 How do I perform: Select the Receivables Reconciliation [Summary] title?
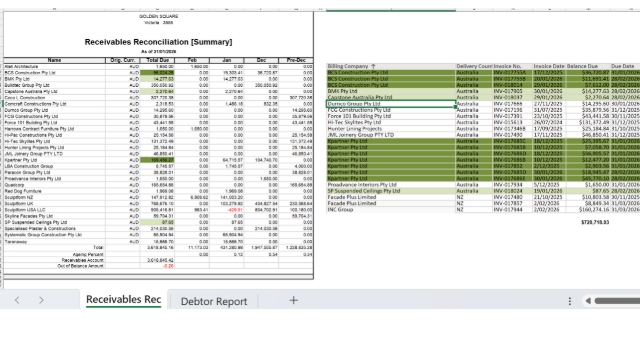tap(158, 42)
